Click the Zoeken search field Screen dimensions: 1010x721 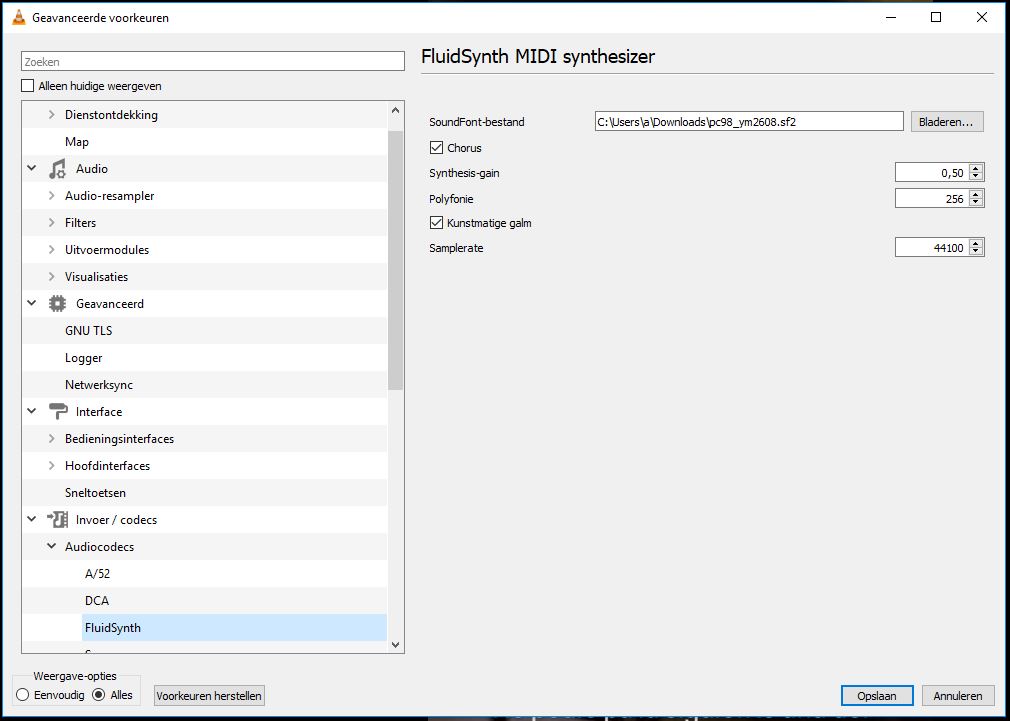tap(213, 62)
